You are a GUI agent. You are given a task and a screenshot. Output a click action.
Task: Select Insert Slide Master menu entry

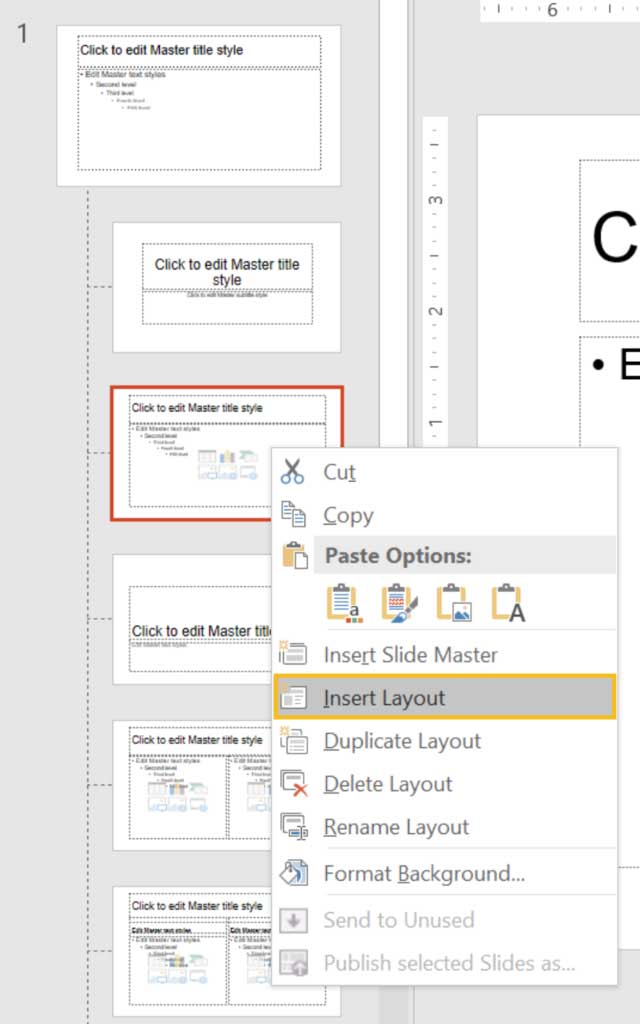click(x=445, y=654)
